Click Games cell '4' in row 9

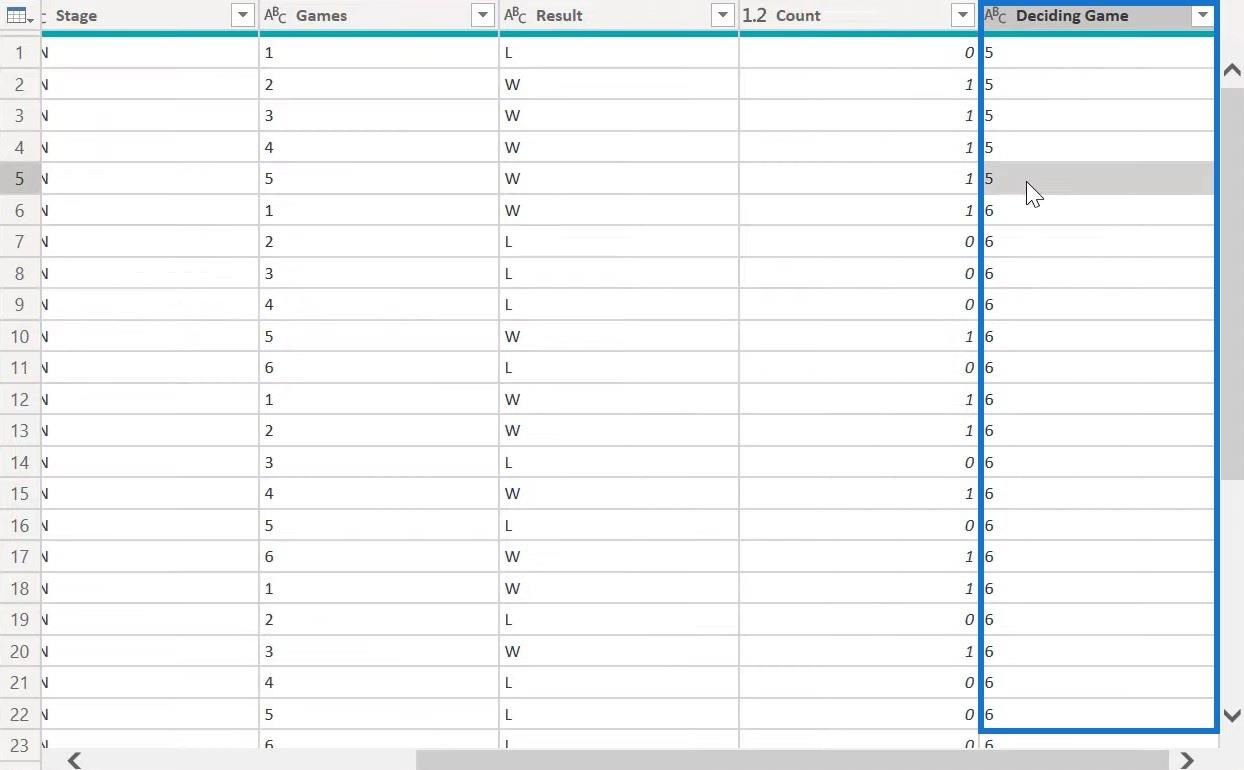pos(379,305)
